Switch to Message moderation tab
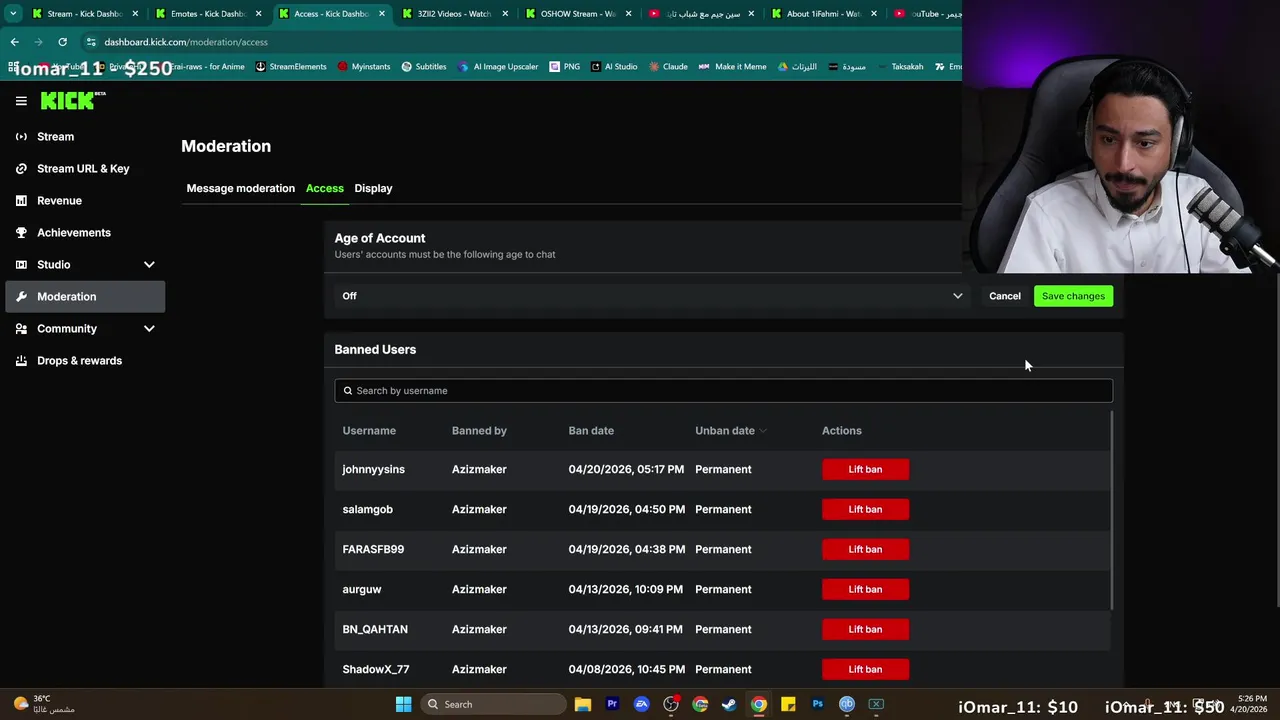 click(240, 188)
